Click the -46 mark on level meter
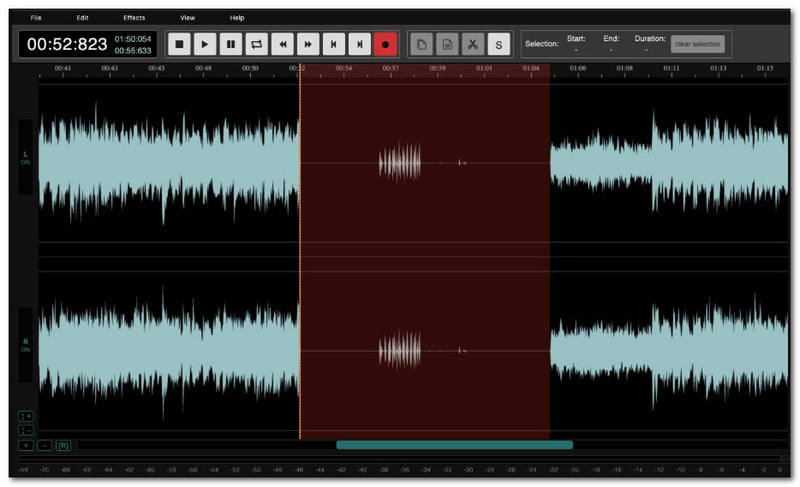The height and width of the screenshot is (487, 800). pyautogui.click(x=298, y=470)
